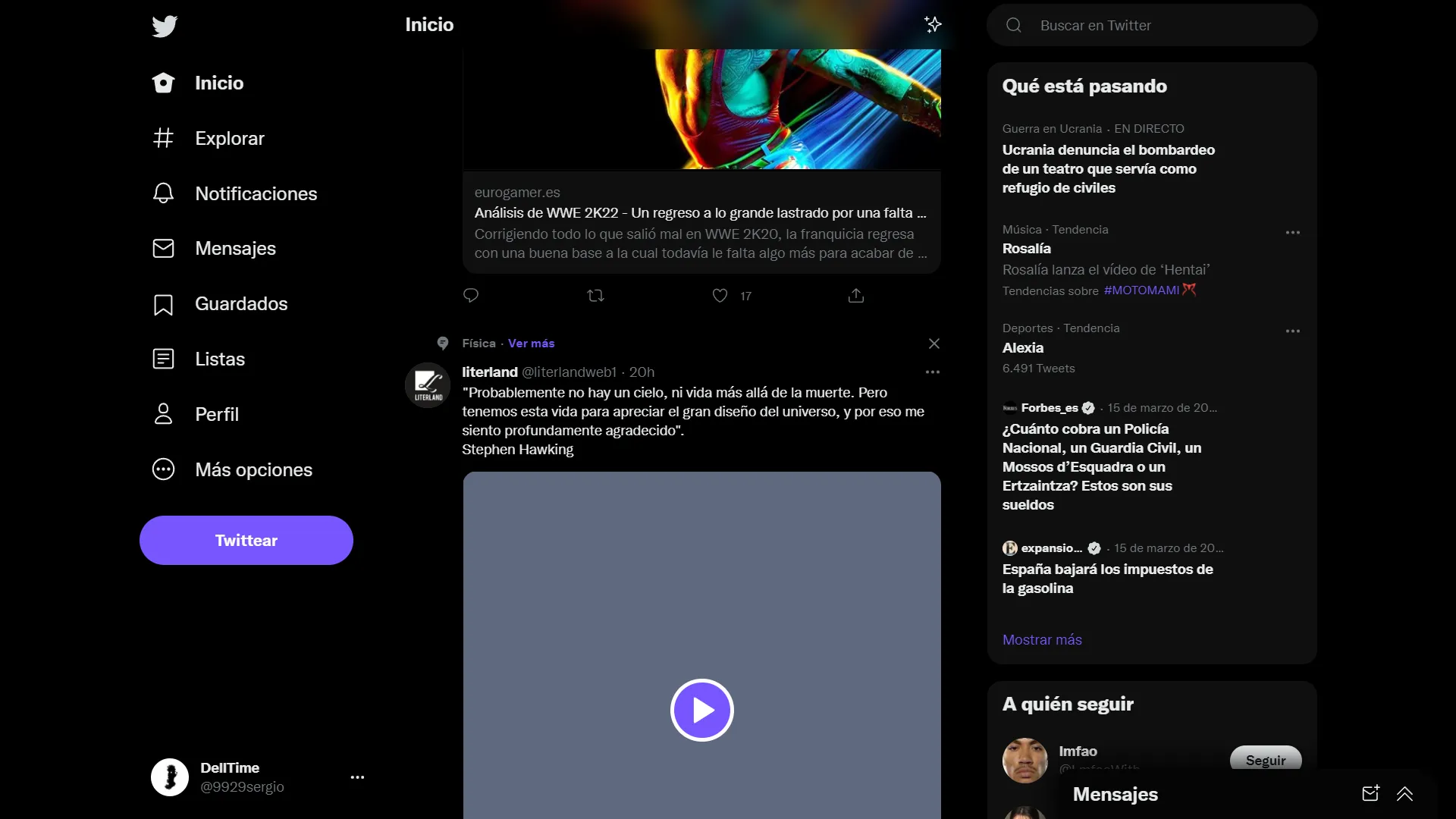The height and width of the screenshot is (819, 1456).
Task: Open Más opciones menu
Action: tap(254, 469)
